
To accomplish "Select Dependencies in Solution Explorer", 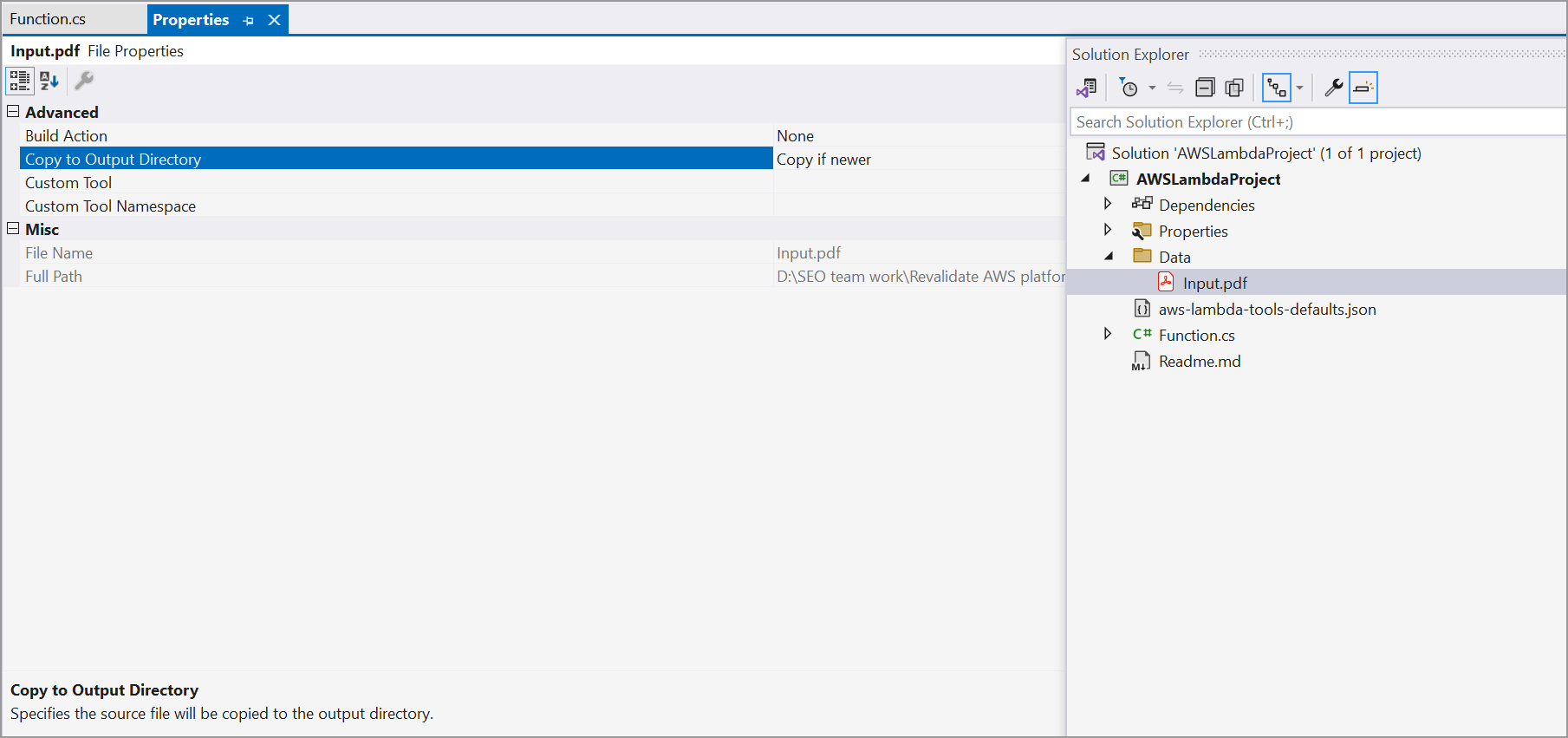I will point(1207,206).
